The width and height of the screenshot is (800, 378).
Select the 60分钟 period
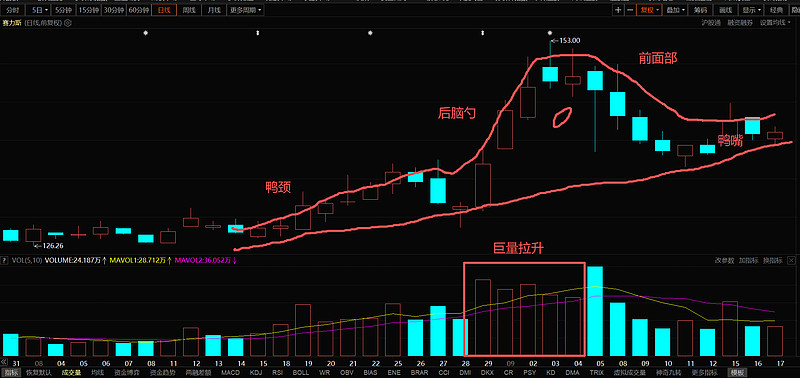(139, 10)
